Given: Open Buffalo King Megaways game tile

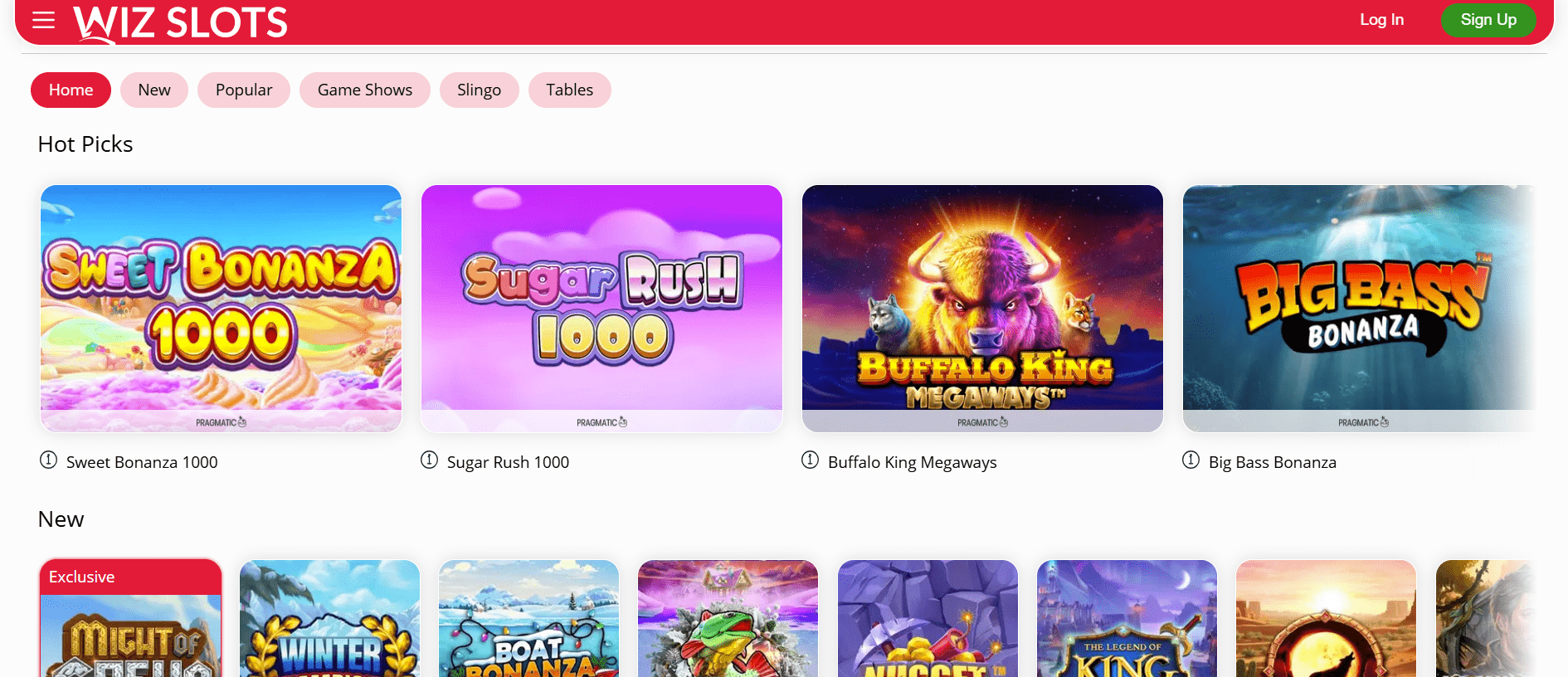Looking at the screenshot, I should click(982, 309).
